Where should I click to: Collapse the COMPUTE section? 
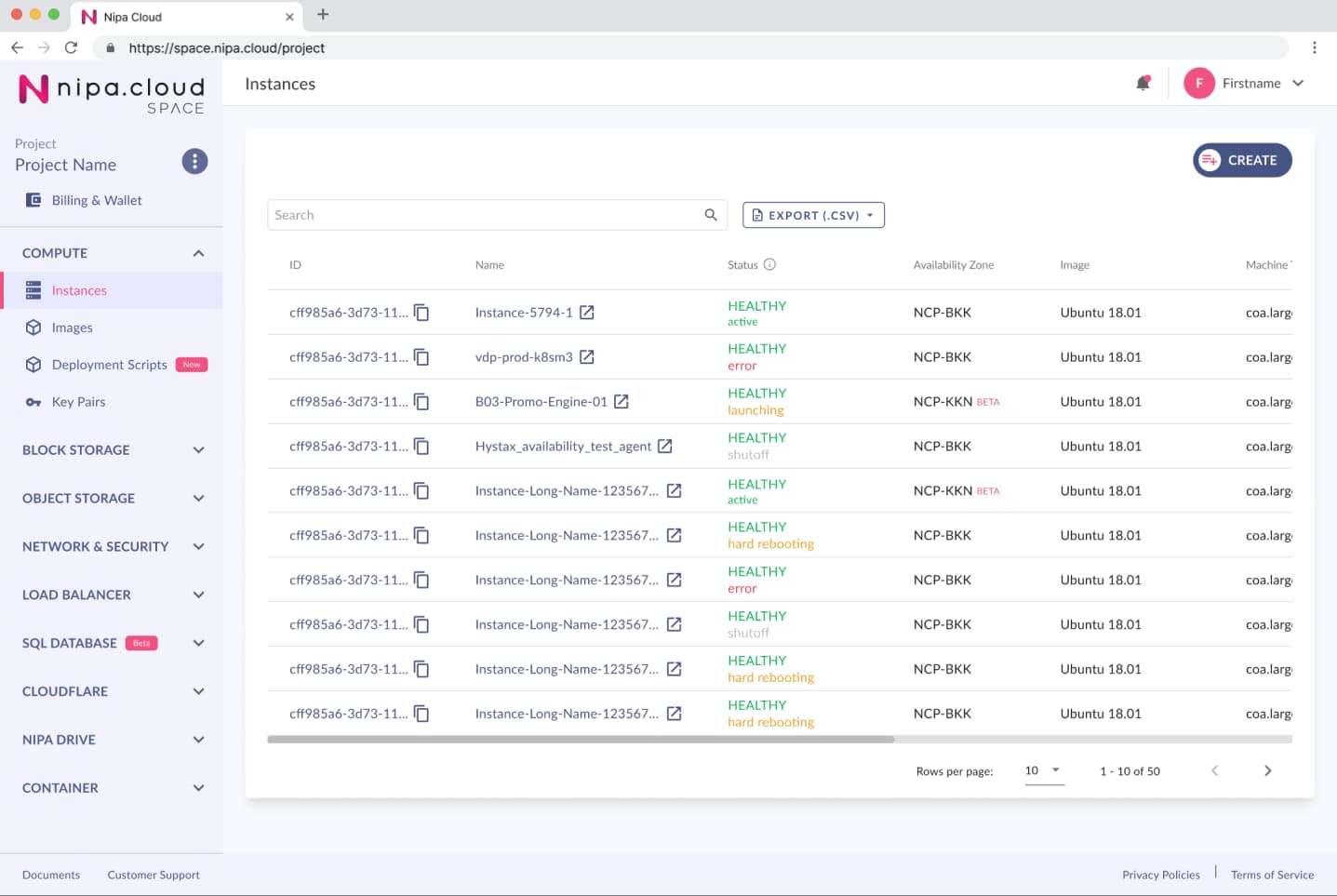point(198,253)
